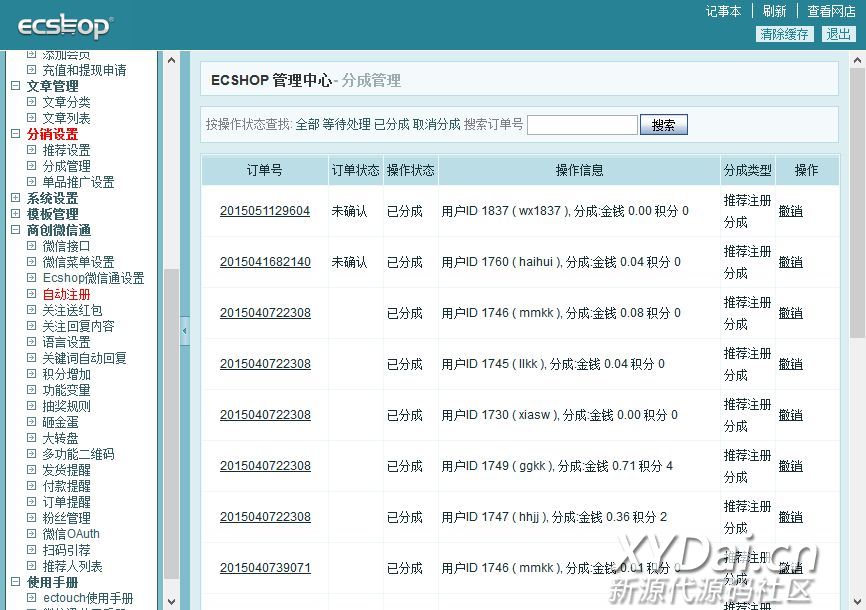Click the main content scrollbar up arrow

tap(858, 60)
